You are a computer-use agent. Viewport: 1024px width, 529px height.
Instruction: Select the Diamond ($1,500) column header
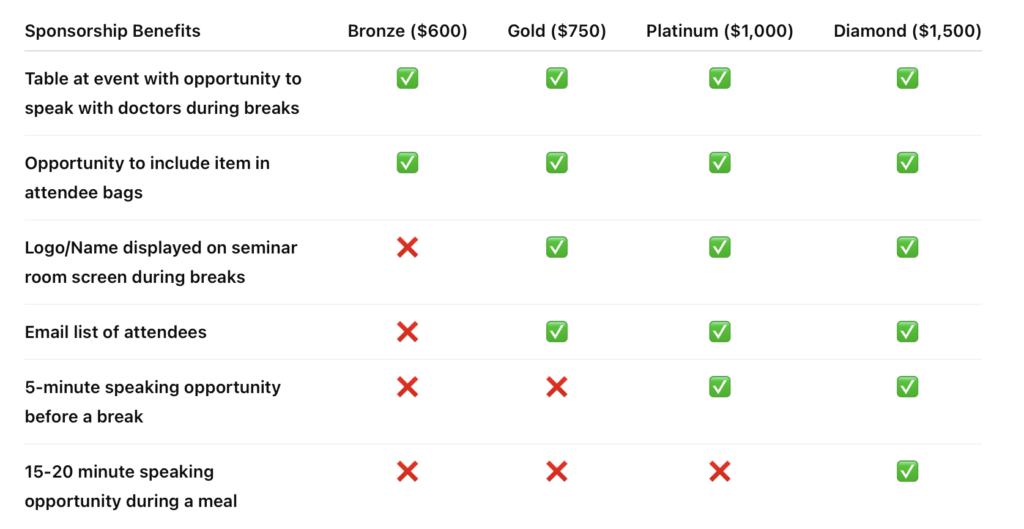(x=907, y=31)
